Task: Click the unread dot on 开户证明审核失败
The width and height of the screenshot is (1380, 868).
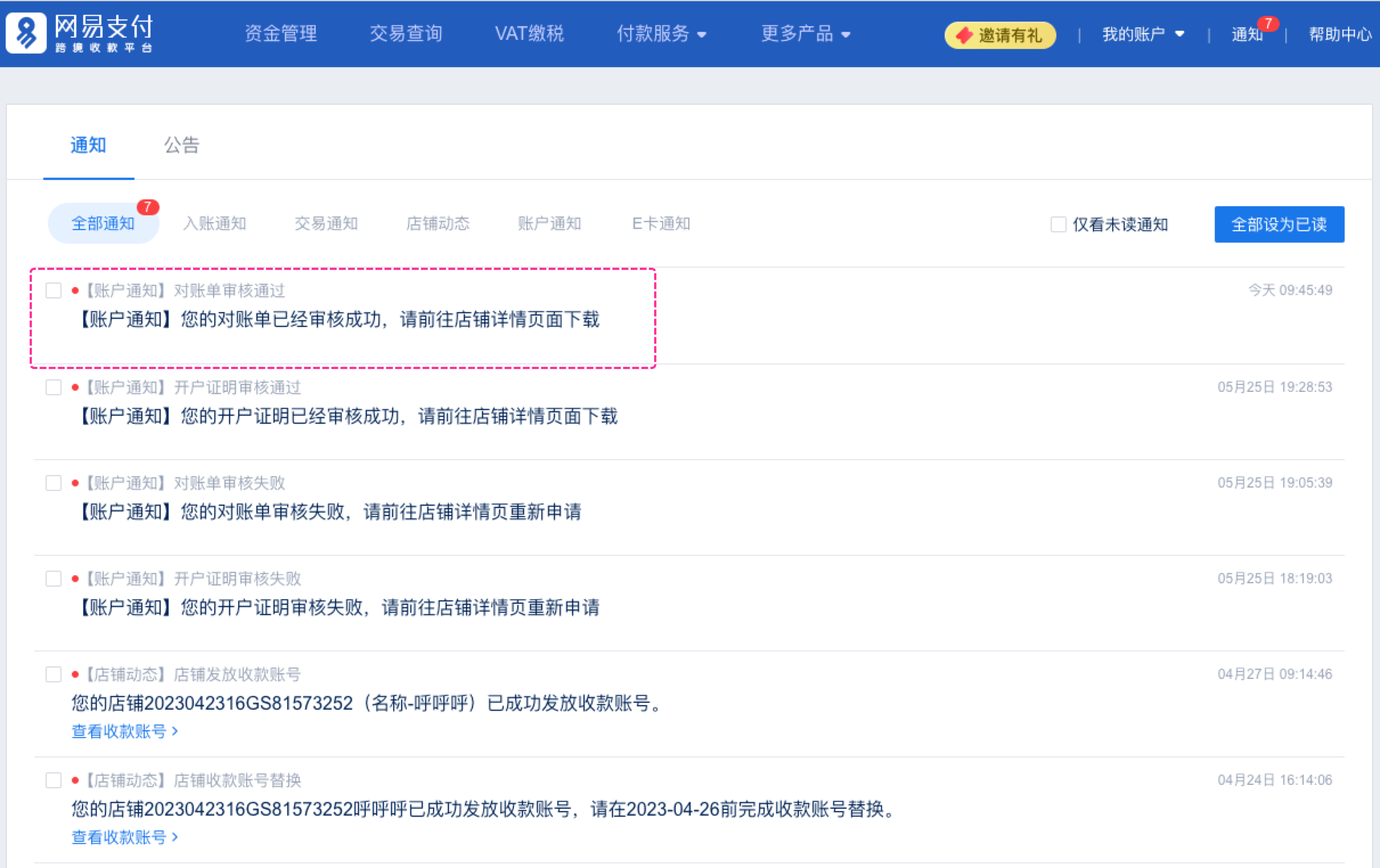Action: (x=75, y=579)
